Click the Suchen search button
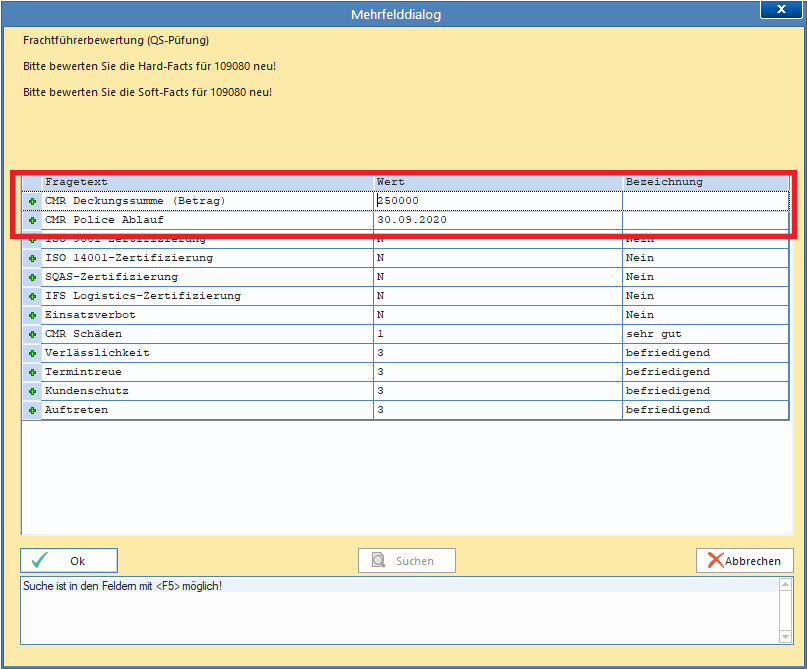The image size is (807, 669). pyautogui.click(x=407, y=560)
